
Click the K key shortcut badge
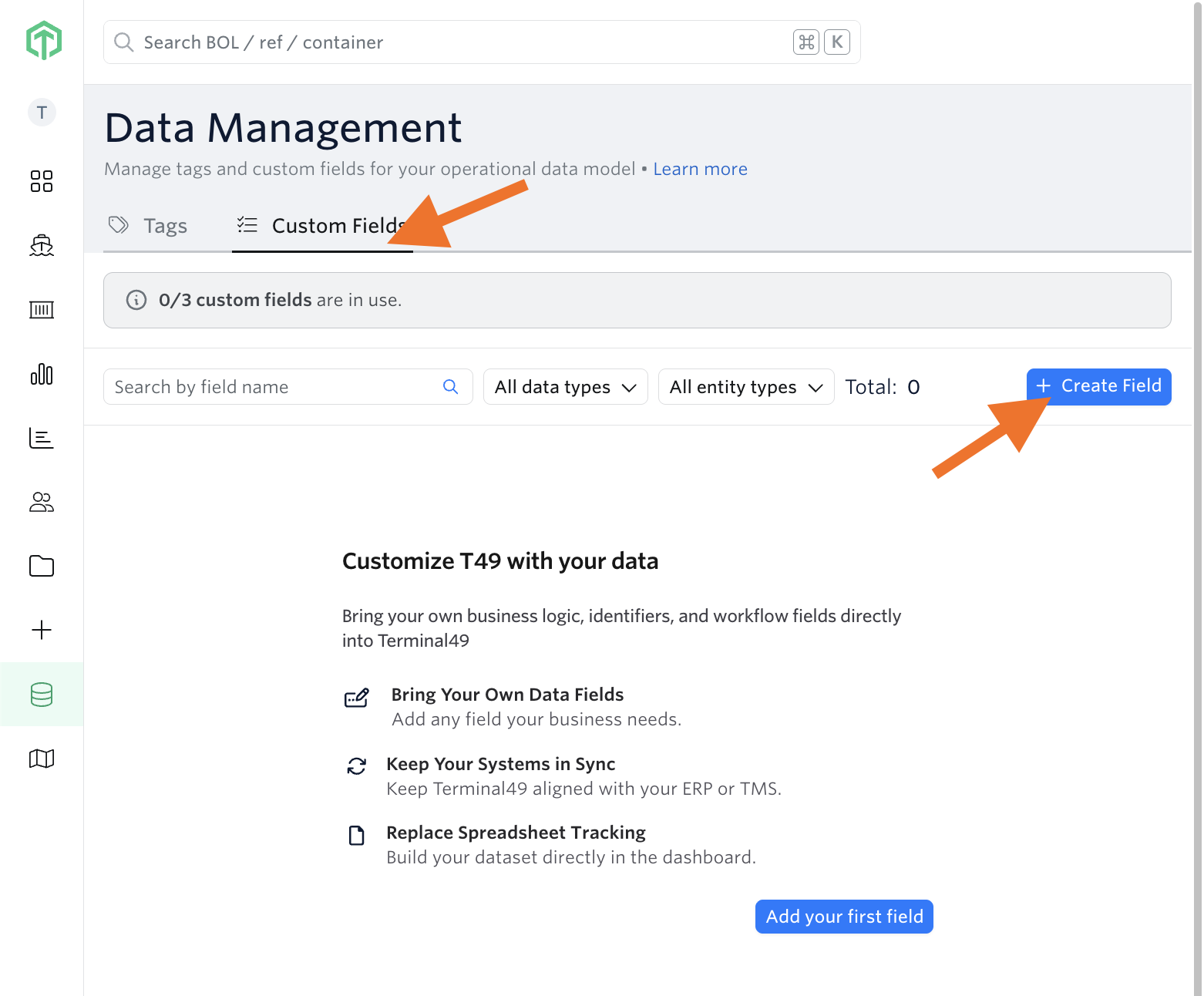pyautogui.click(x=837, y=42)
